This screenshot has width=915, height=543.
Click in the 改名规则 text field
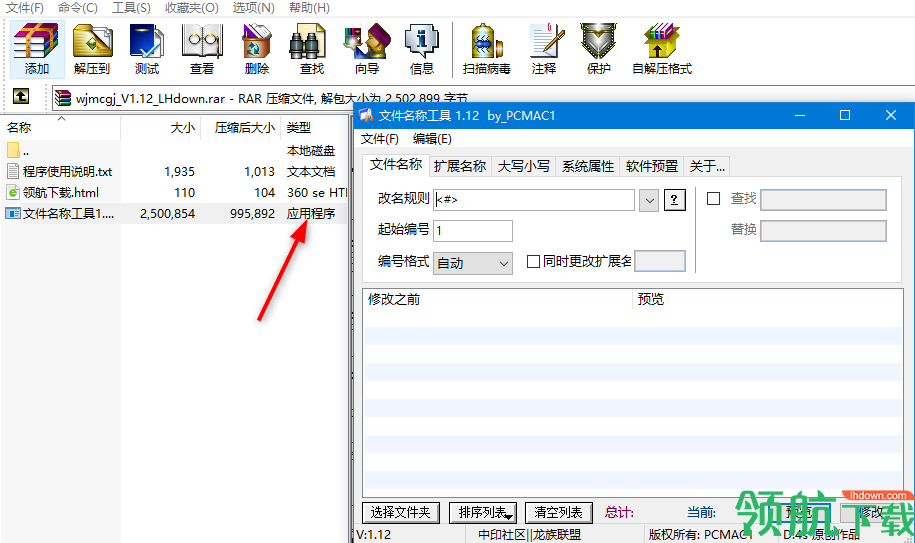coord(534,200)
